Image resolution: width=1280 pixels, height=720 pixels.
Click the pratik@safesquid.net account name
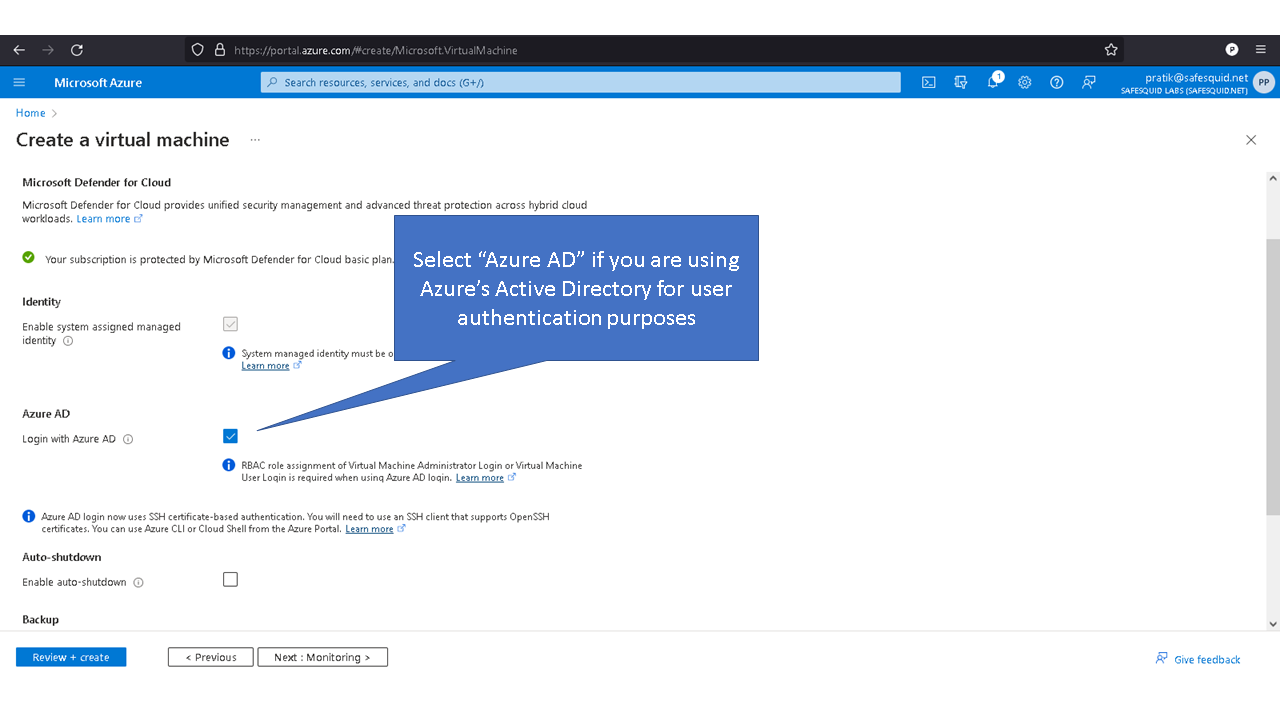click(1197, 77)
